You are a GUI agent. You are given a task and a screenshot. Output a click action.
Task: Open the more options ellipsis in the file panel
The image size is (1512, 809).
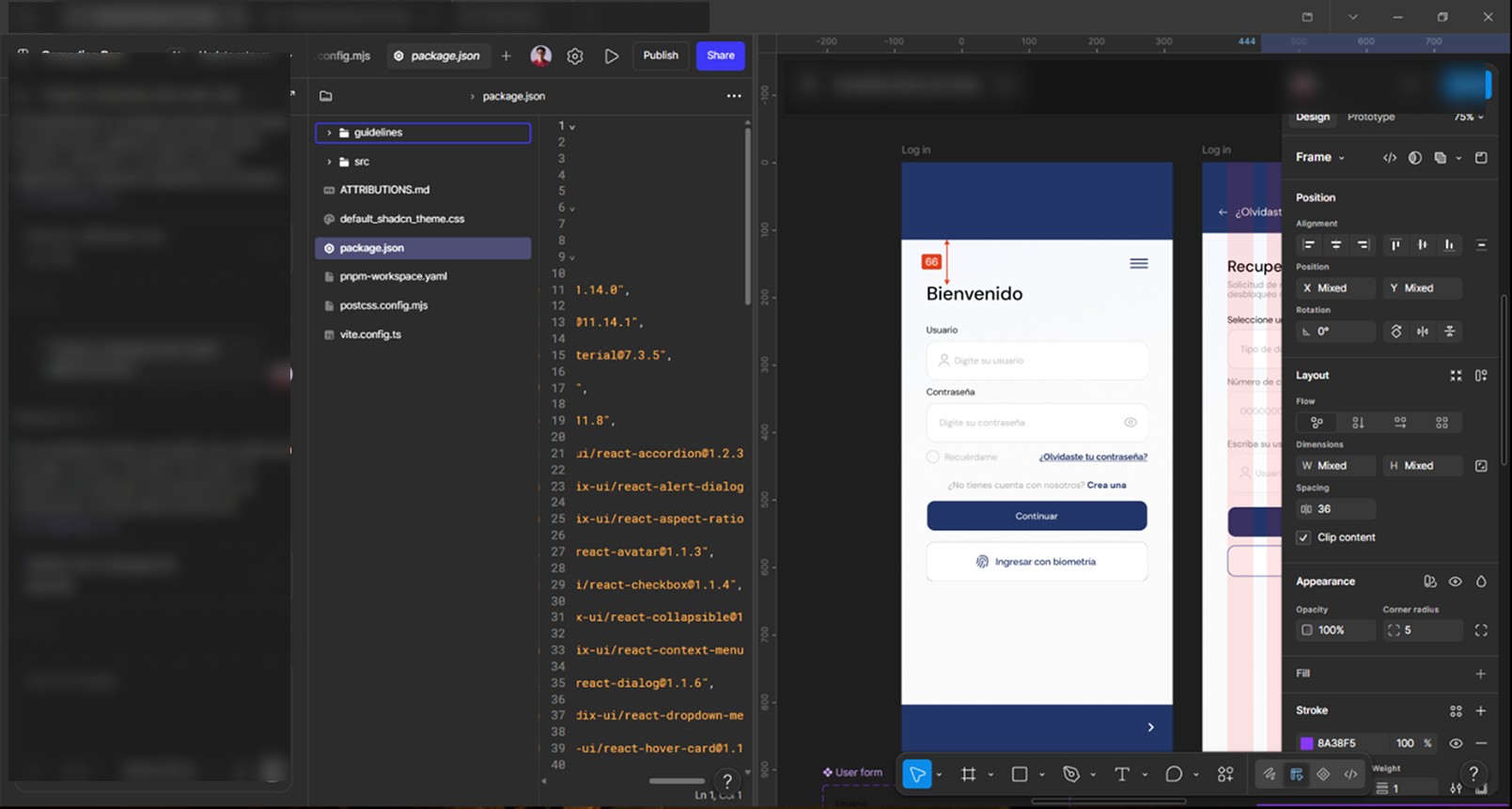click(x=734, y=96)
